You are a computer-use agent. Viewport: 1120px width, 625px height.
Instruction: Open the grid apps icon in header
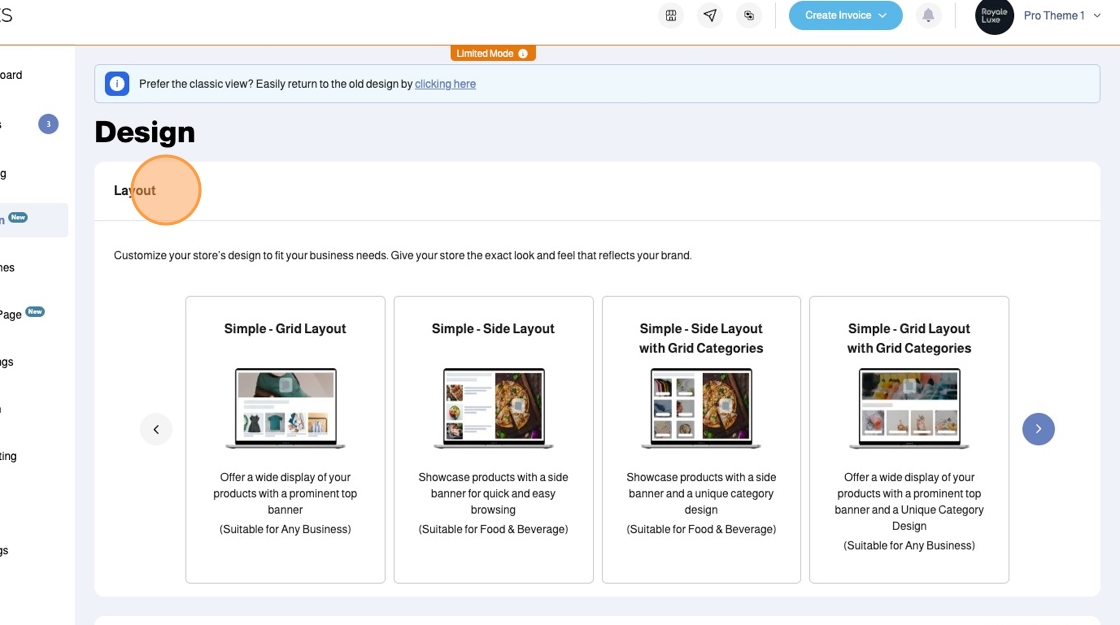[x=671, y=15]
